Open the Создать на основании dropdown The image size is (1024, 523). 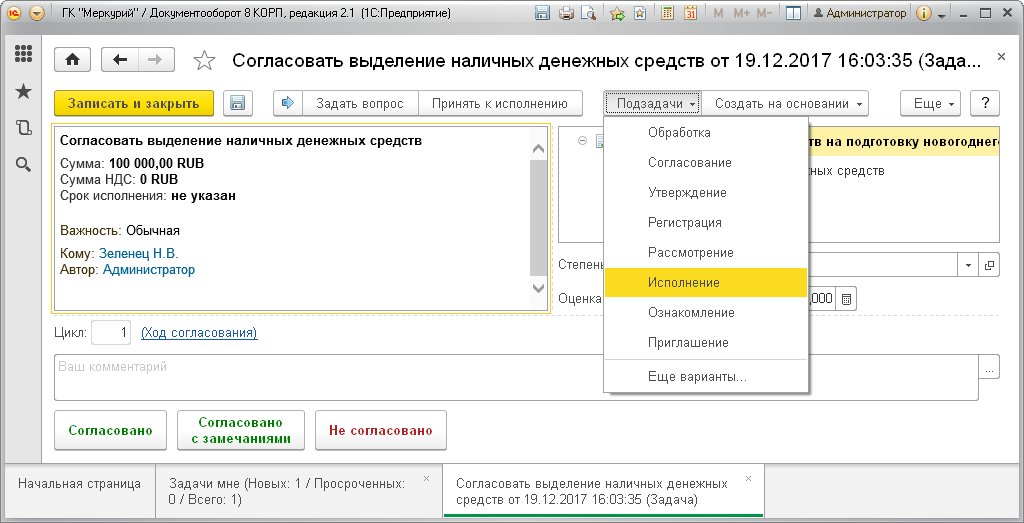click(786, 103)
